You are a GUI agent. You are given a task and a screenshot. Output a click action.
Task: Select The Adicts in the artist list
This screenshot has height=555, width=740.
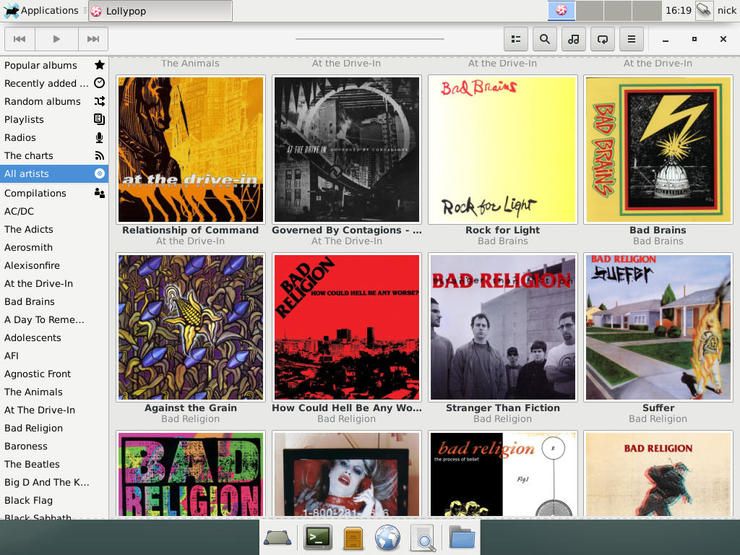pyautogui.click(x=54, y=229)
